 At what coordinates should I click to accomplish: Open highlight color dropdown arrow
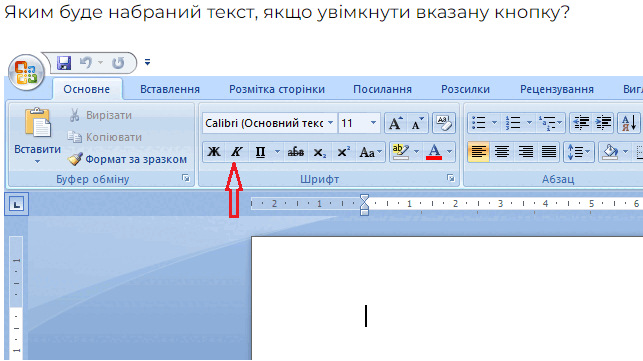pos(416,152)
